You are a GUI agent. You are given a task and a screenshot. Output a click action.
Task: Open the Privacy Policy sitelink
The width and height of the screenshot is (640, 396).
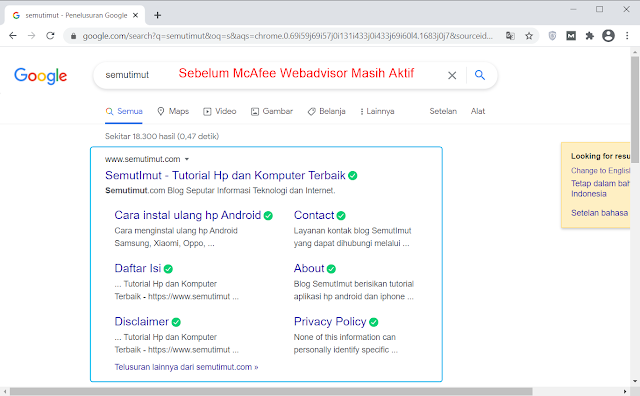tap(330, 322)
